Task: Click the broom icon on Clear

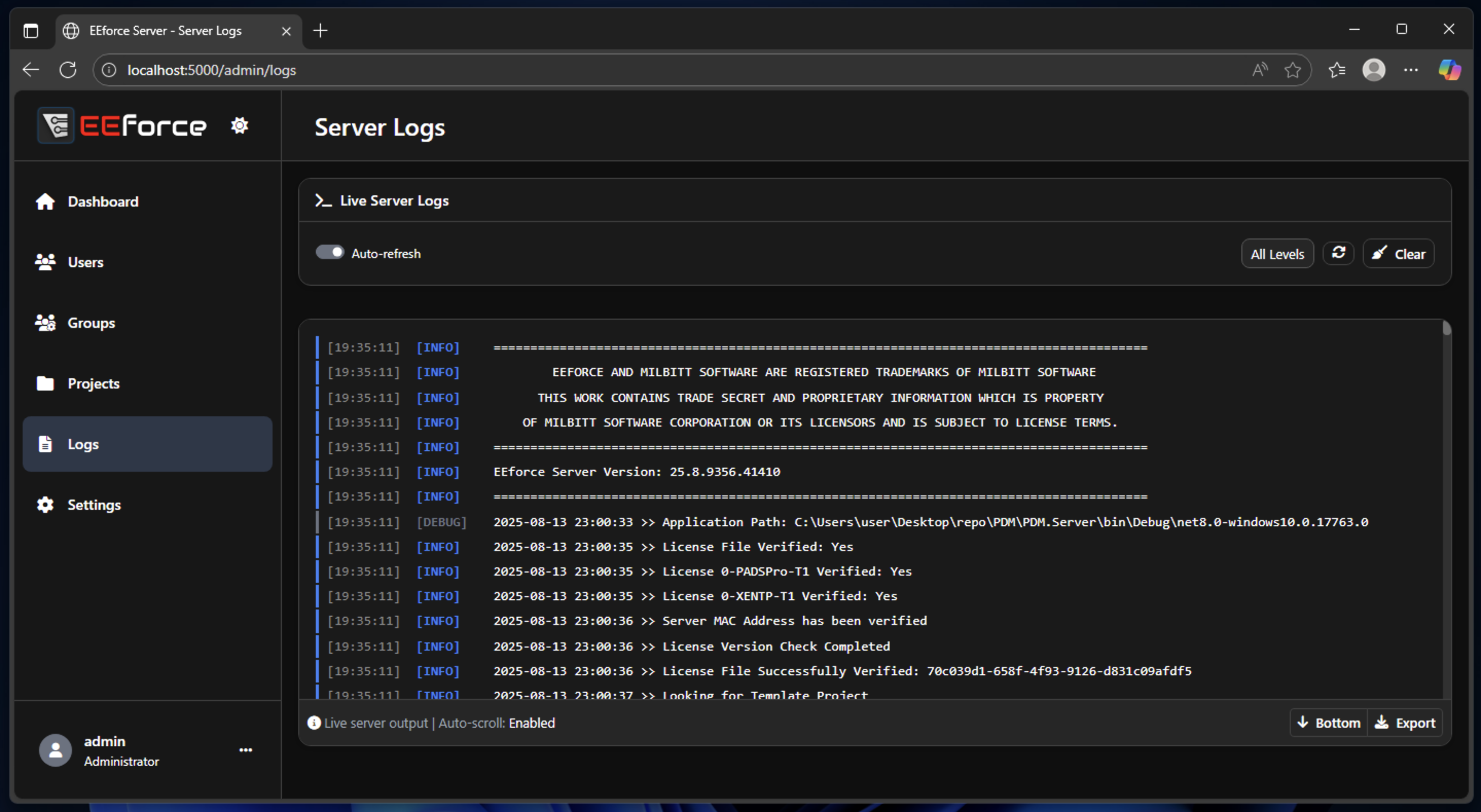Action: (x=1379, y=253)
